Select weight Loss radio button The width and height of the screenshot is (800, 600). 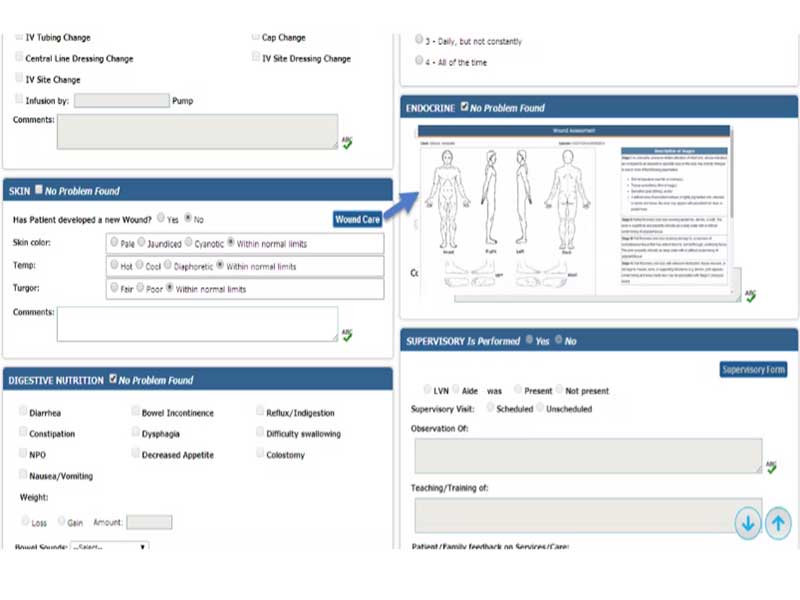tap(25, 520)
